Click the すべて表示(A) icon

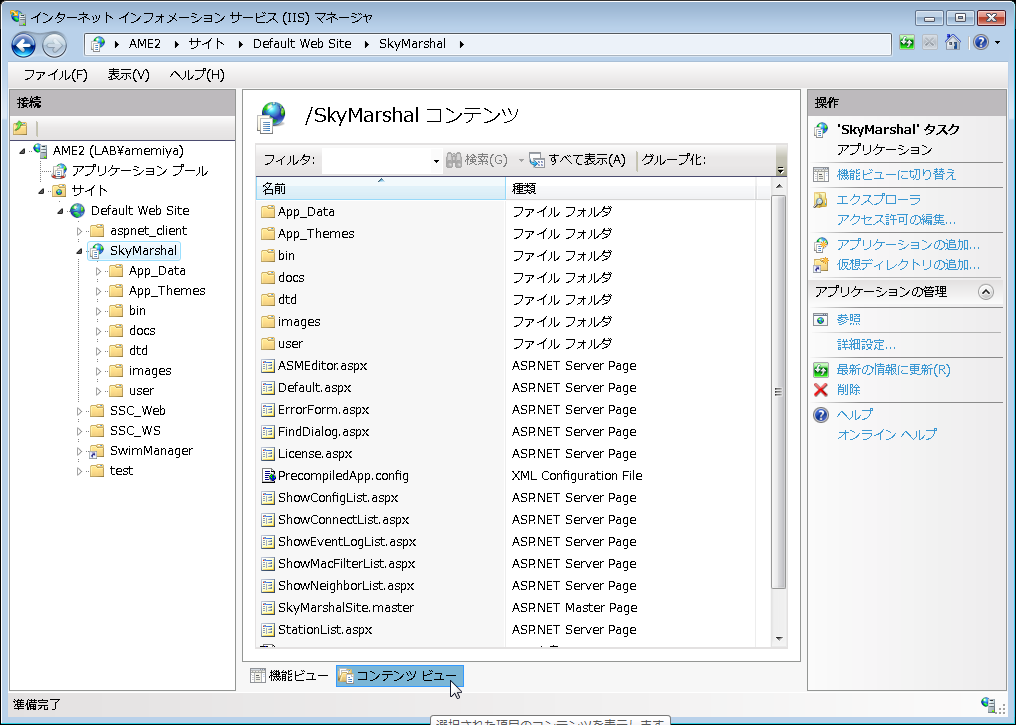(x=537, y=159)
